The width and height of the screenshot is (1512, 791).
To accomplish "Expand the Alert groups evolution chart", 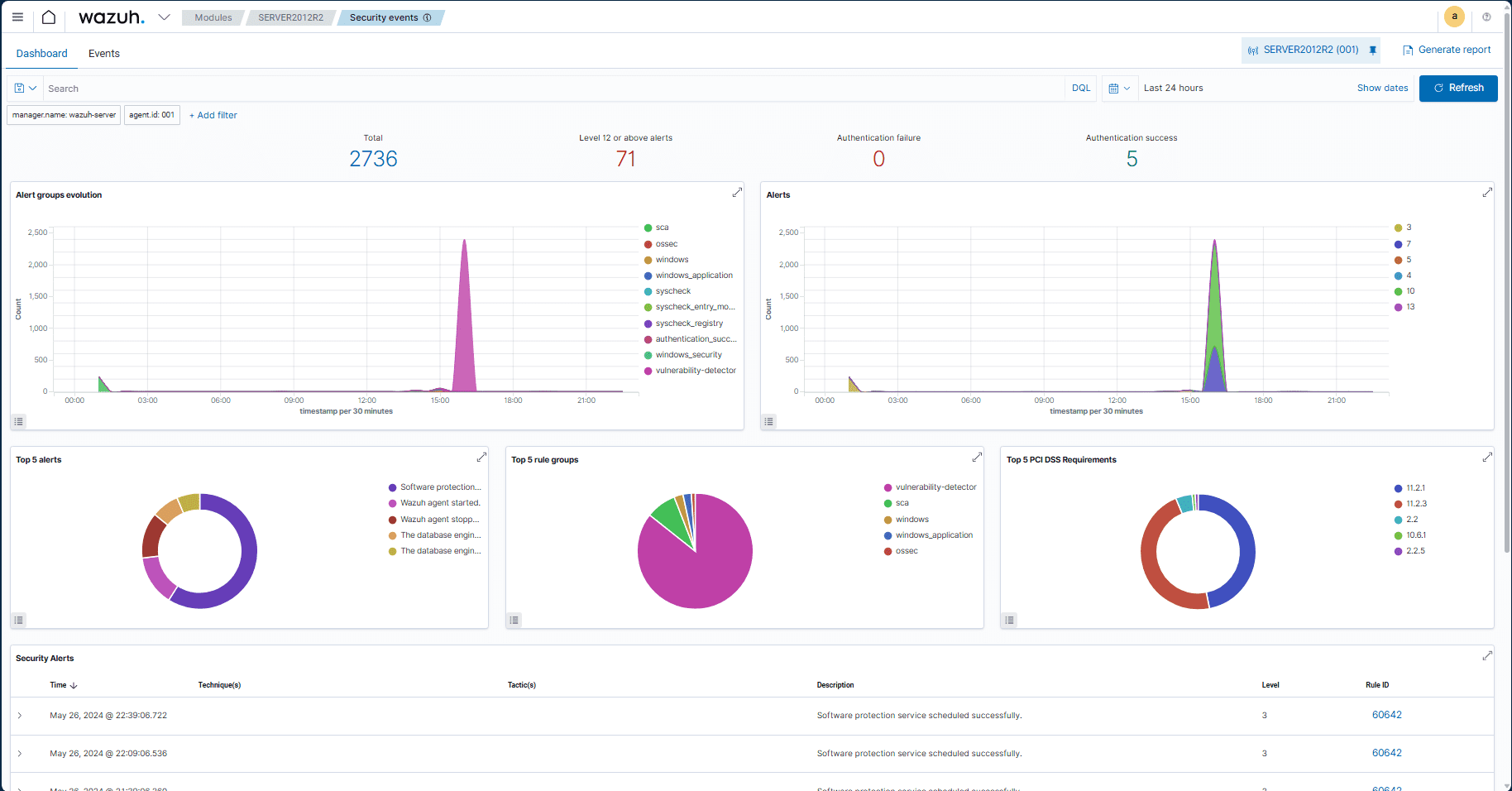I will coord(737,193).
